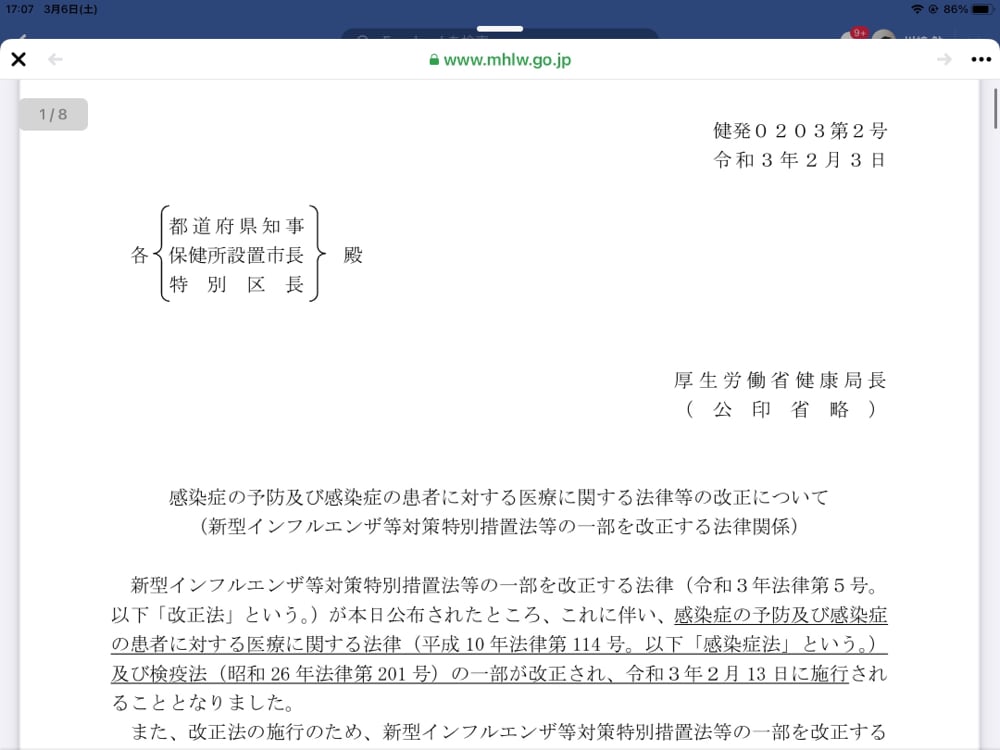Tap the www.mhlw.go.jp address label
The image size is (1000, 750).
pos(507,60)
